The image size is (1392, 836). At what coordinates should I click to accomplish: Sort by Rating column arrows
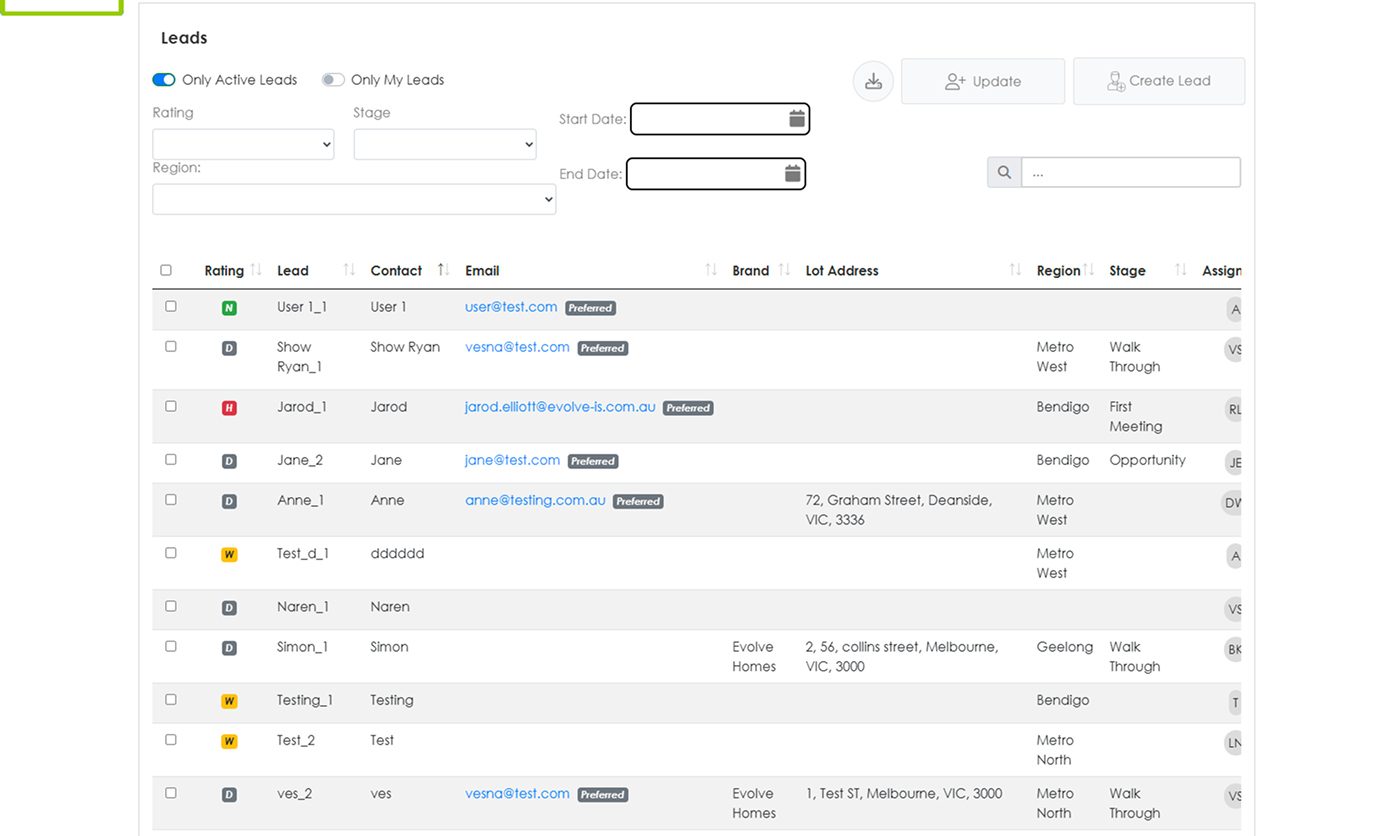256,270
